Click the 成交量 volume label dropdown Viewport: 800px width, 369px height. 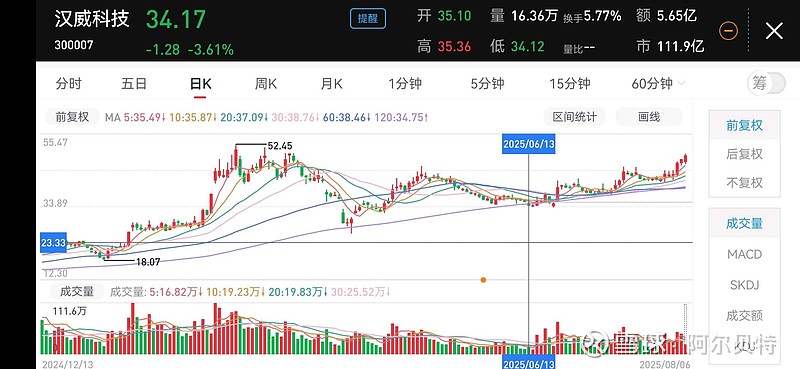coord(77,292)
